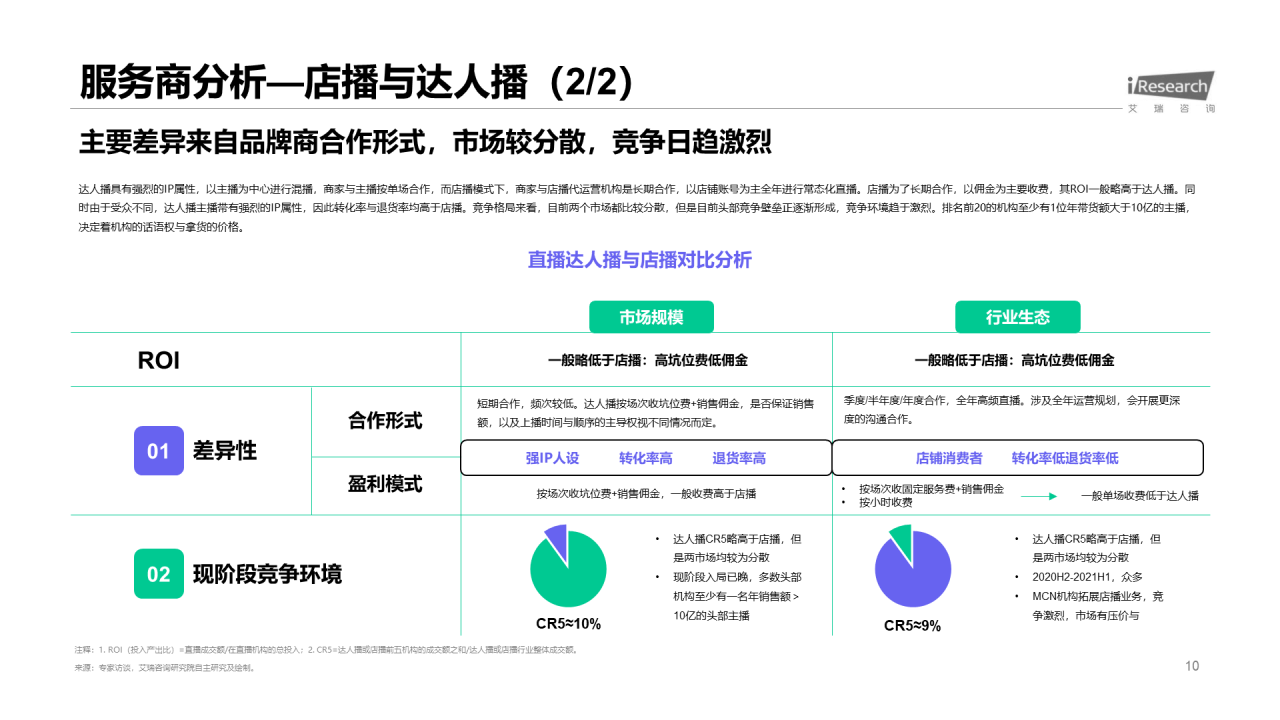Click the bullet 按场次收固定服务费+销售佣金
This screenshot has height=720, width=1280.
[930, 489]
